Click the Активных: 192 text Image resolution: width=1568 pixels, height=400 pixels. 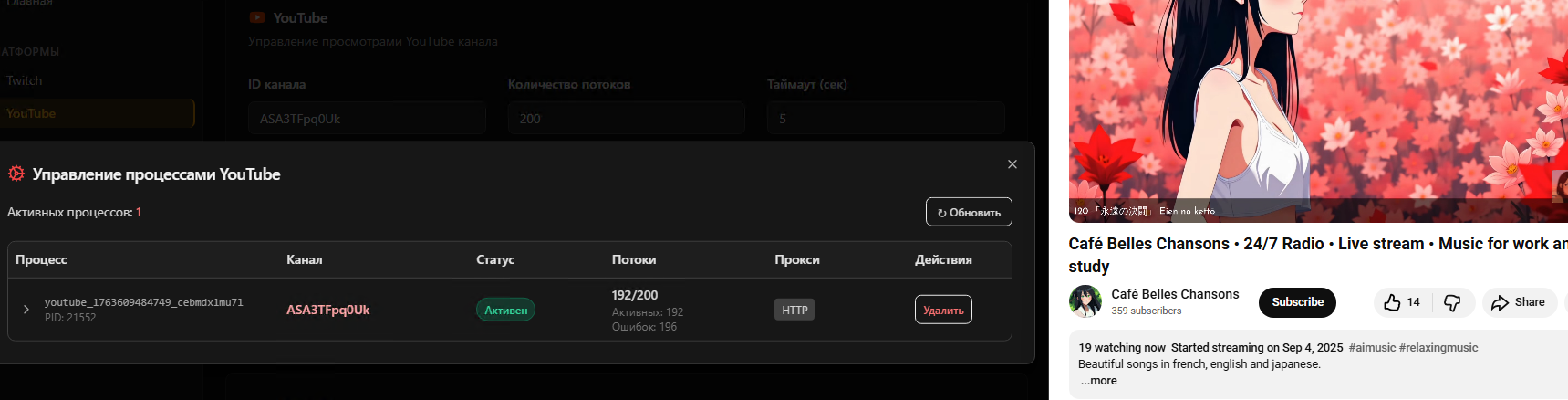click(x=648, y=312)
